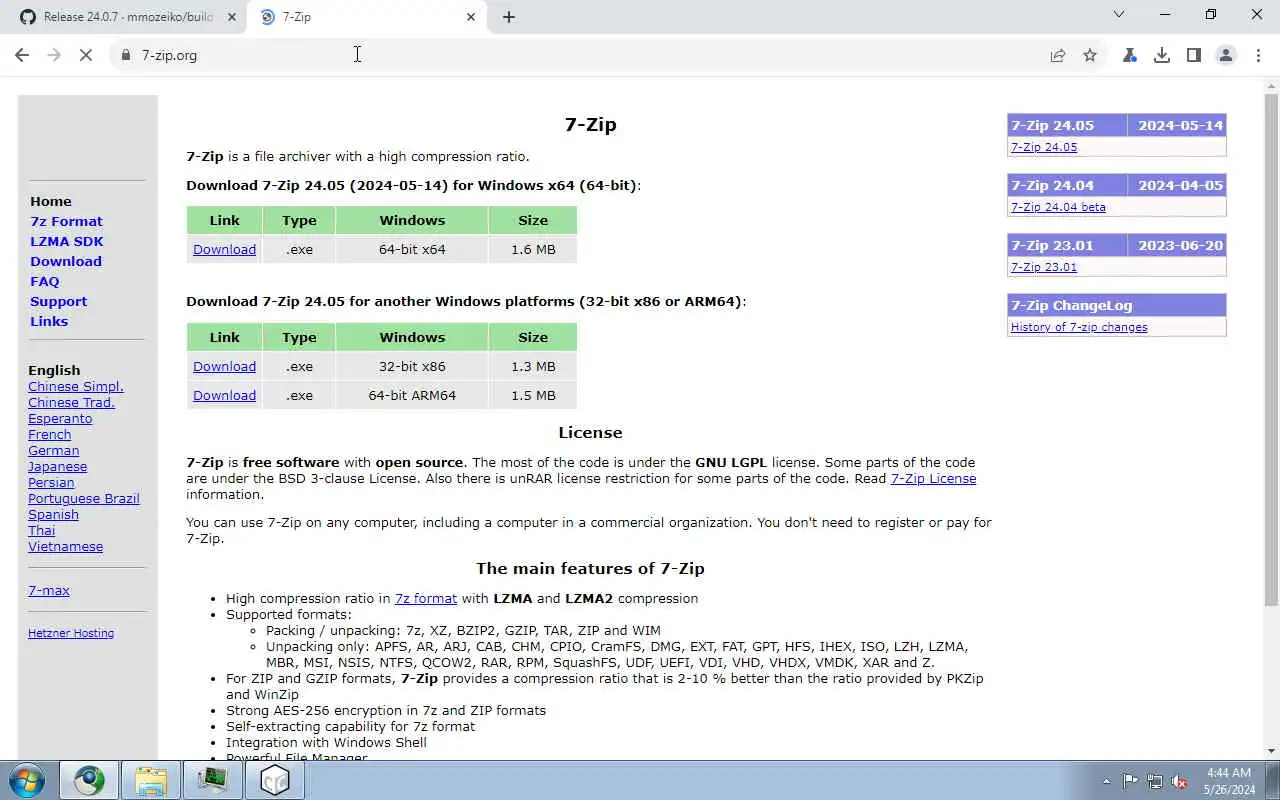The image size is (1280, 800).
Task: Click the green monitor taskbar app
Action: click(213, 780)
